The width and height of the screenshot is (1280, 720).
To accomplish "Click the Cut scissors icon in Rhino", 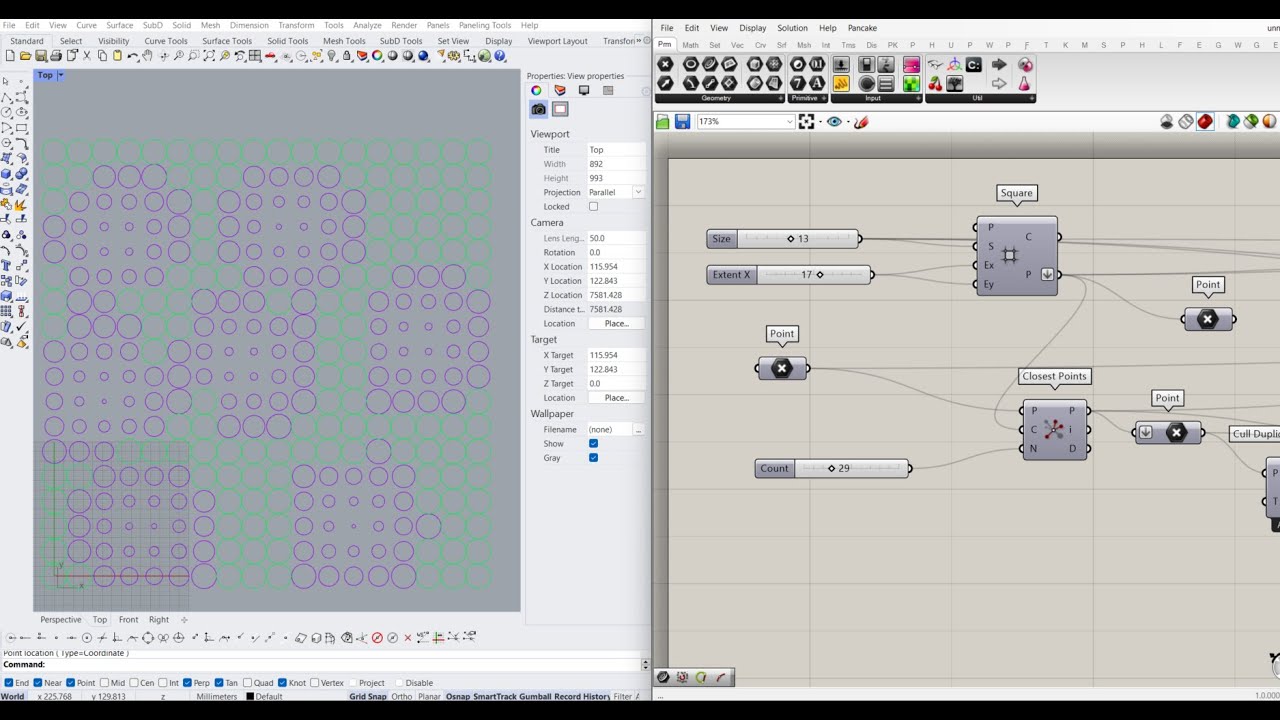I will 86,56.
